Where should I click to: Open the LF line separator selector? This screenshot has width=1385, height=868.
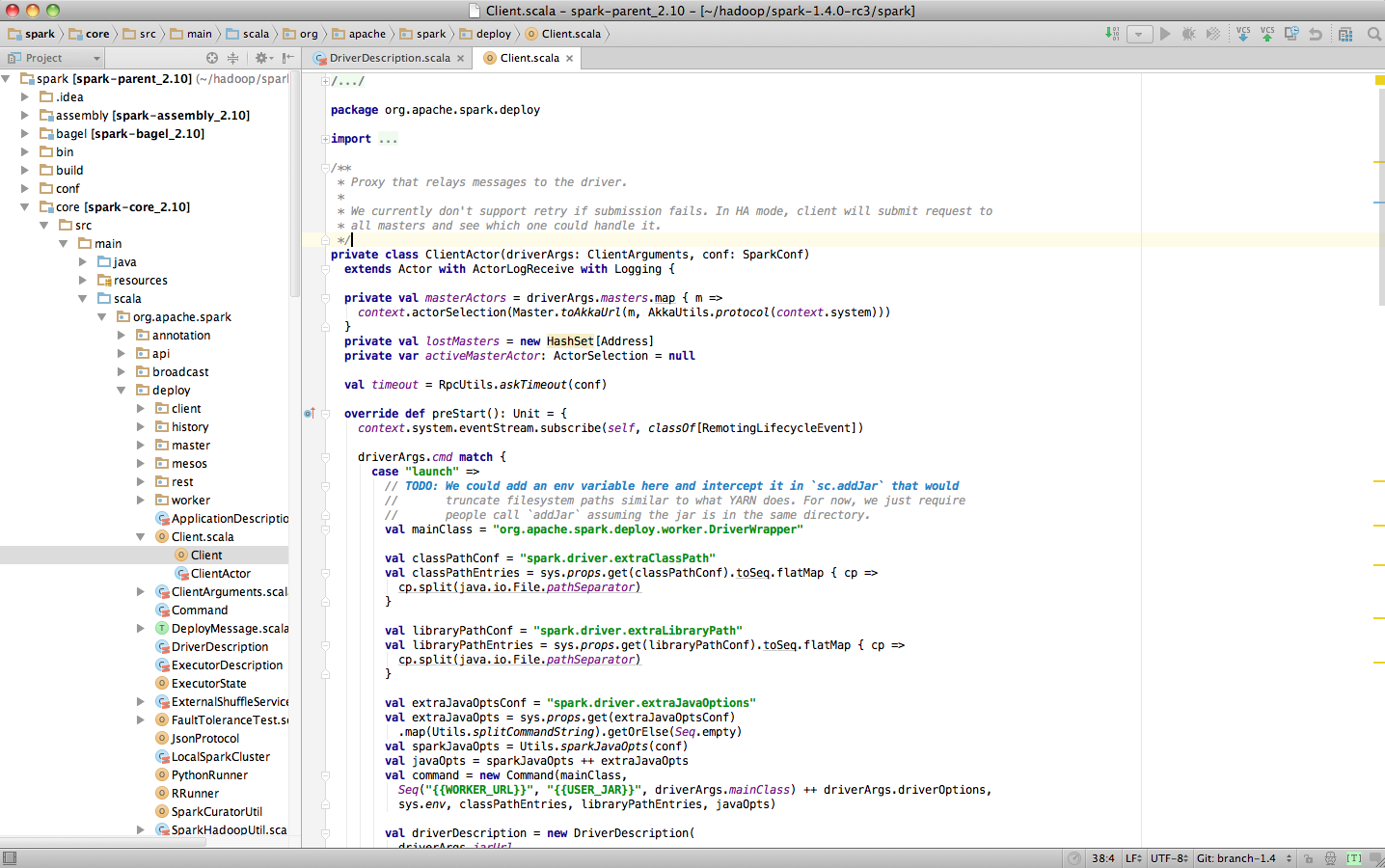pyautogui.click(x=1133, y=858)
